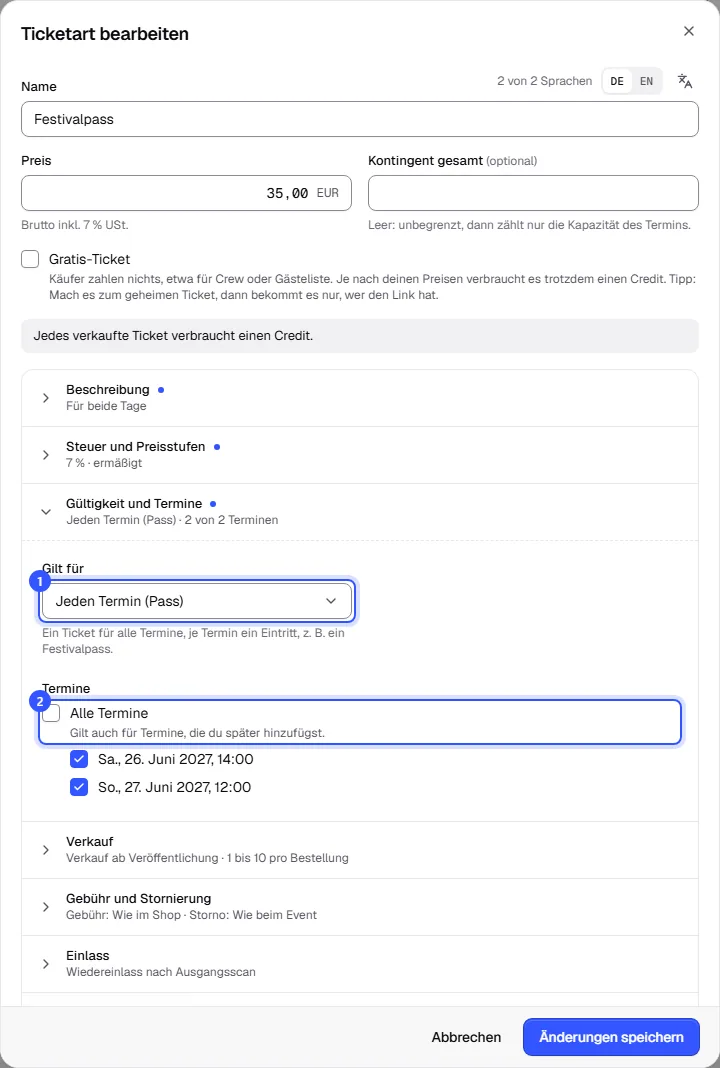Image resolution: width=720 pixels, height=1068 pixels.
Task: Enable the Gratis-Ticket checkbox
Action: tap(30, 260)
